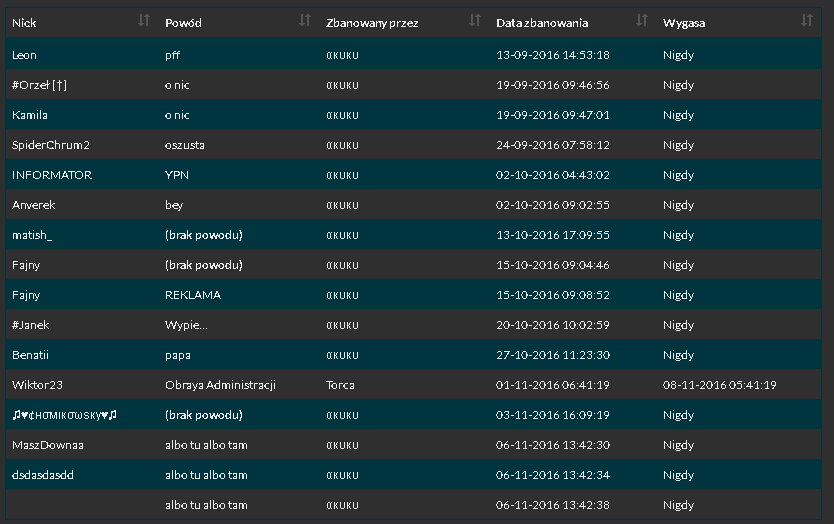Select the nick dsdasdasdd
834x524 pixels.
click(43, 475)
